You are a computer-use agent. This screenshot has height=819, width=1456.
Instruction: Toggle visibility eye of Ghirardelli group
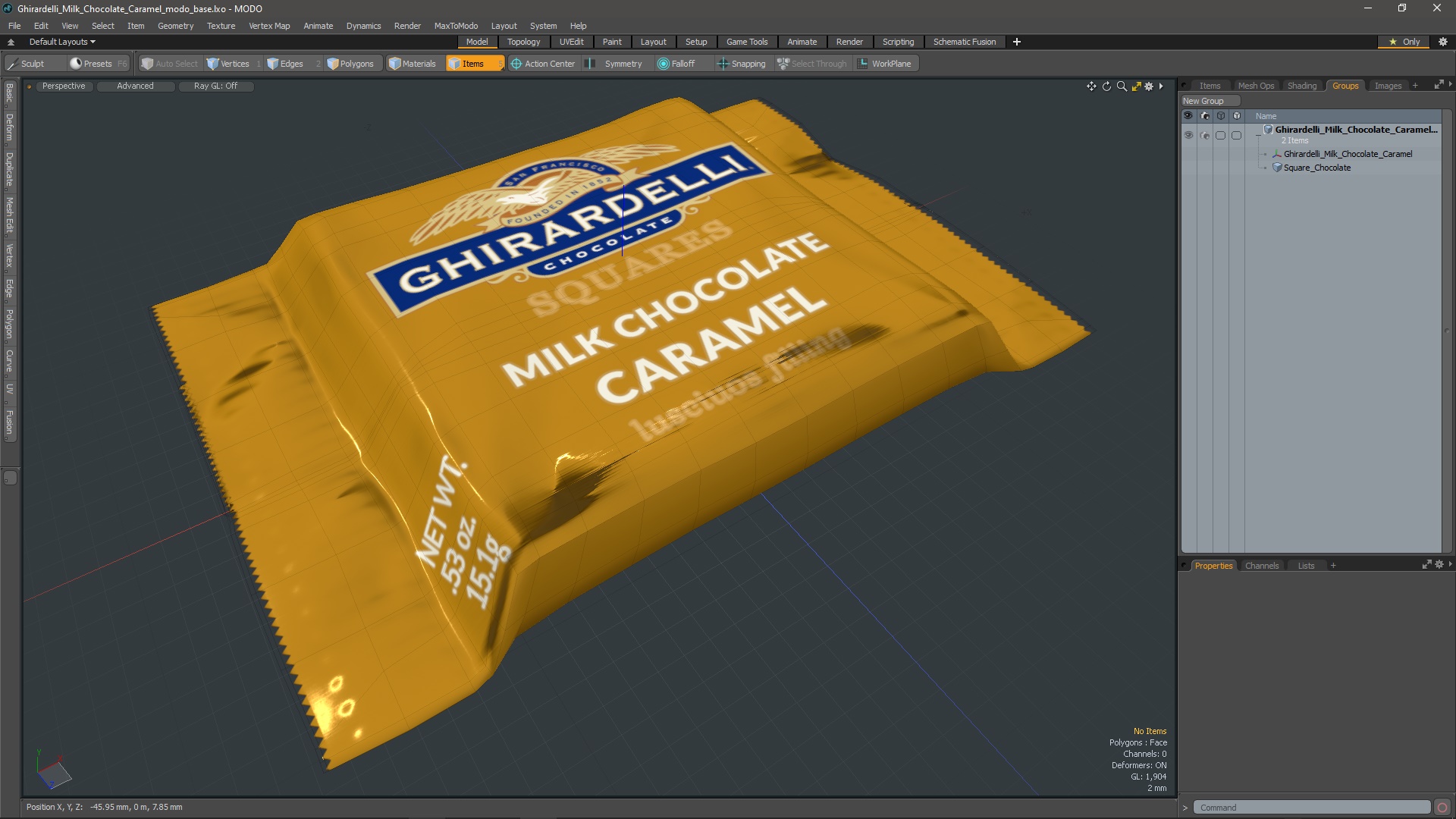tap(1188, 135)
